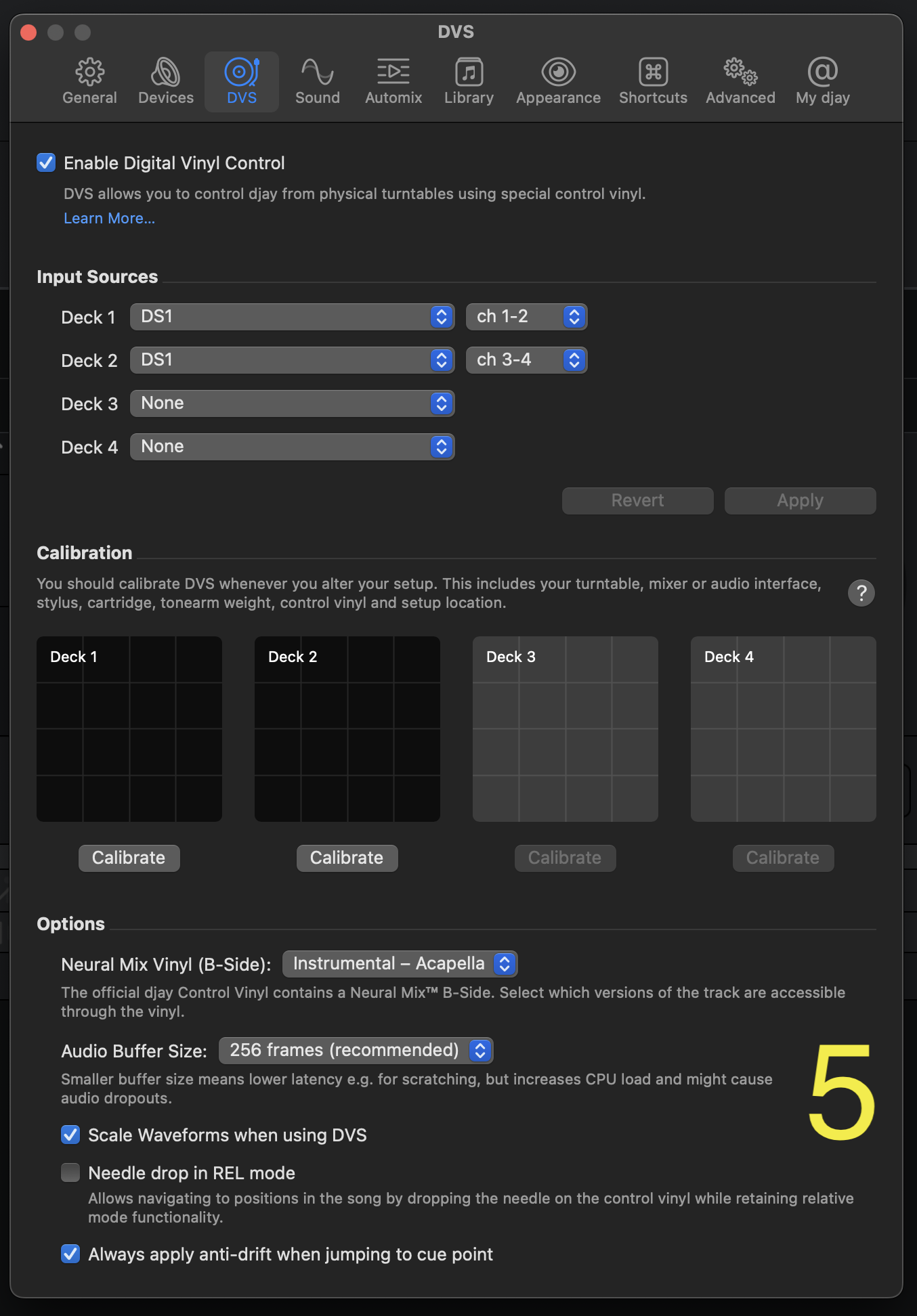917x1316 pixels.
Task: Select the Sound waveform icon
Action: click(317, 72)
